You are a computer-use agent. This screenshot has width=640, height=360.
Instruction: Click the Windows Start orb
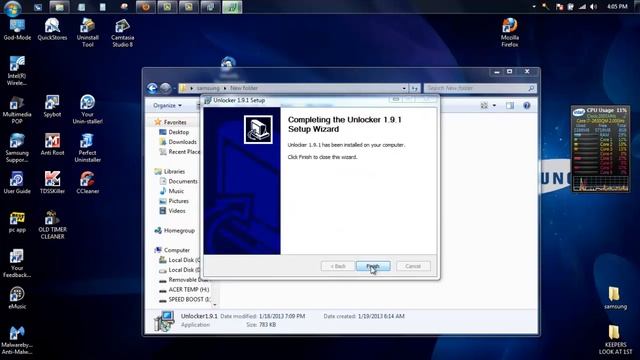coord(13,7)
